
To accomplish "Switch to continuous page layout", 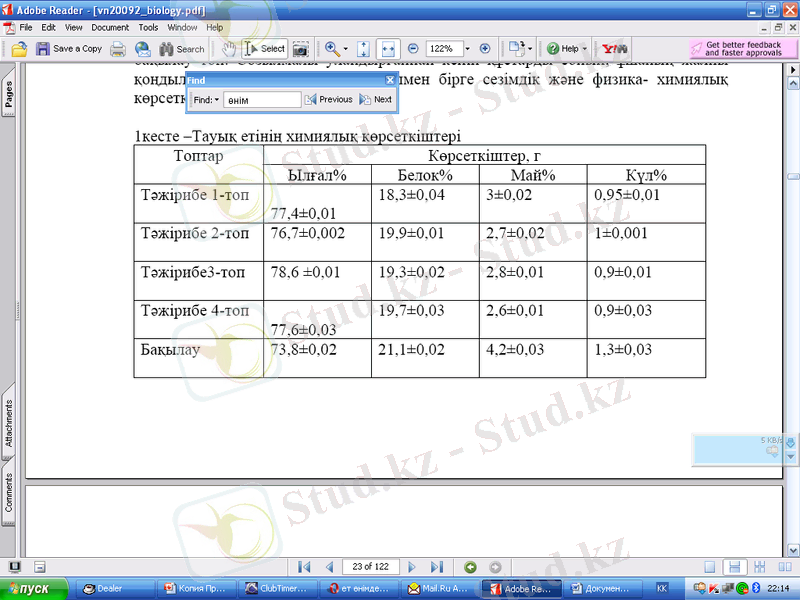I will (733, 567).
